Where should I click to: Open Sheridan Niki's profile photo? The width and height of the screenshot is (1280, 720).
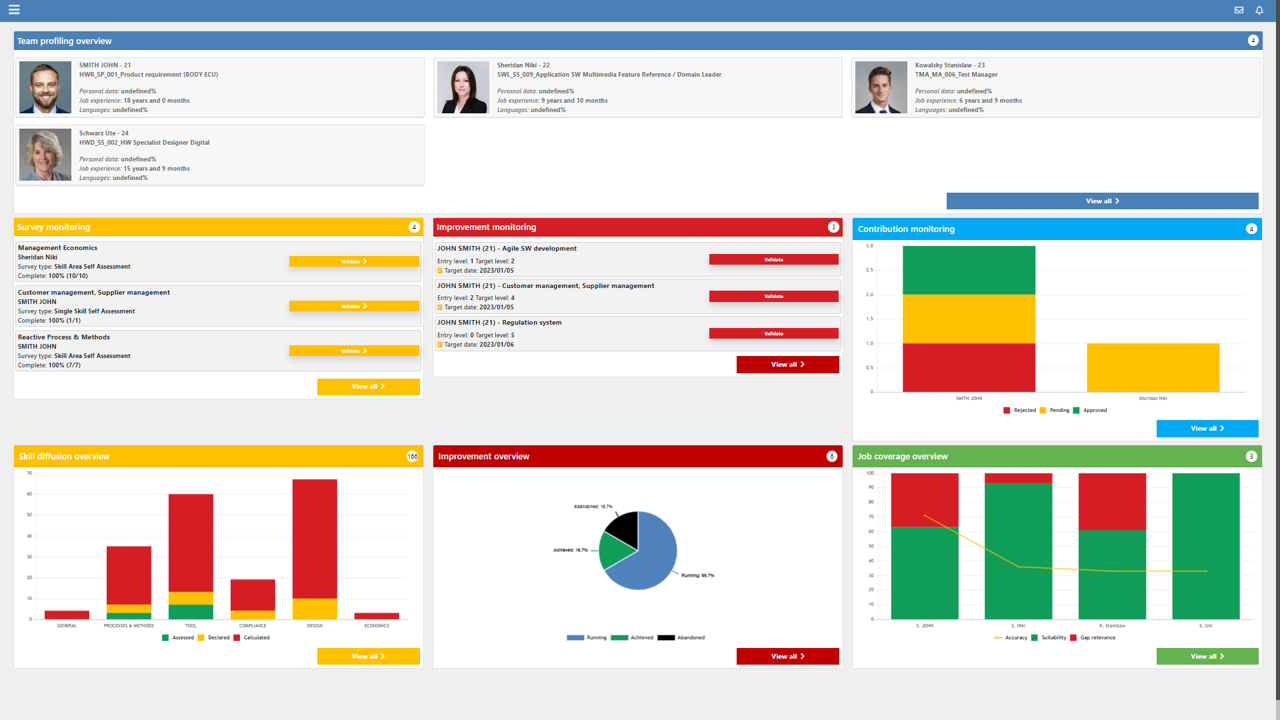(x=463, y=88)
